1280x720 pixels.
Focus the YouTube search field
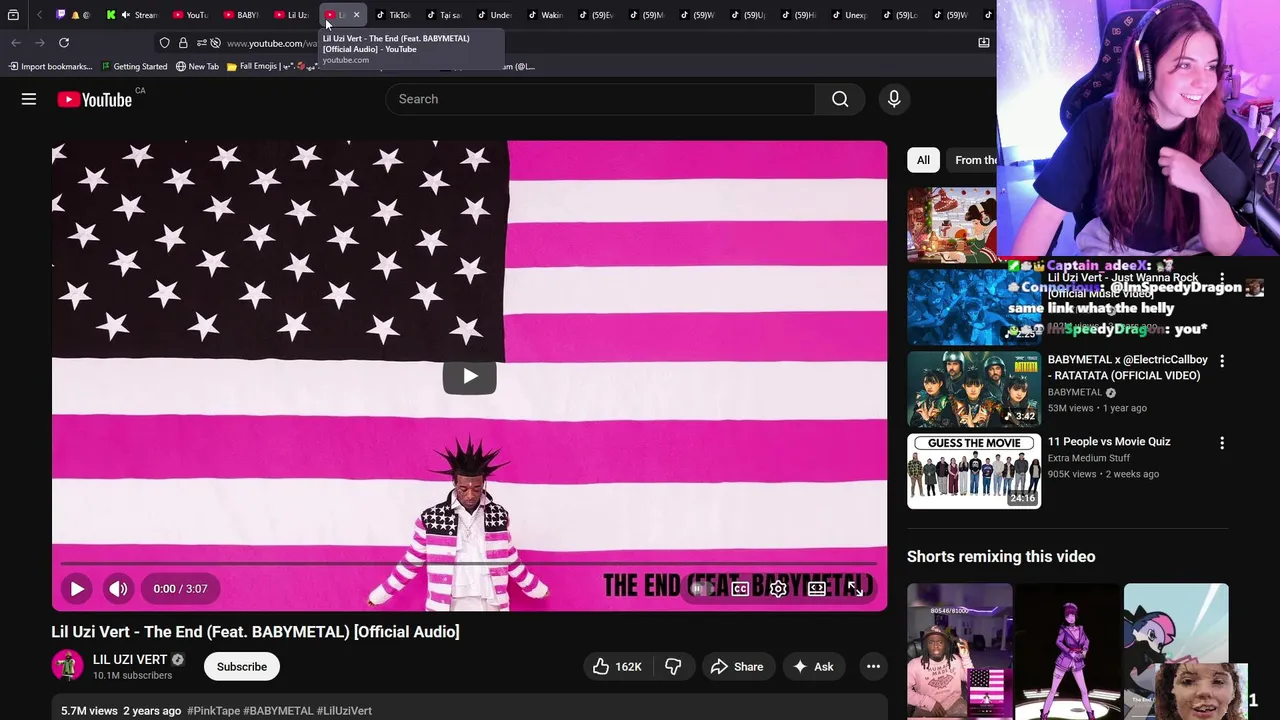click(x=600, y=99)
